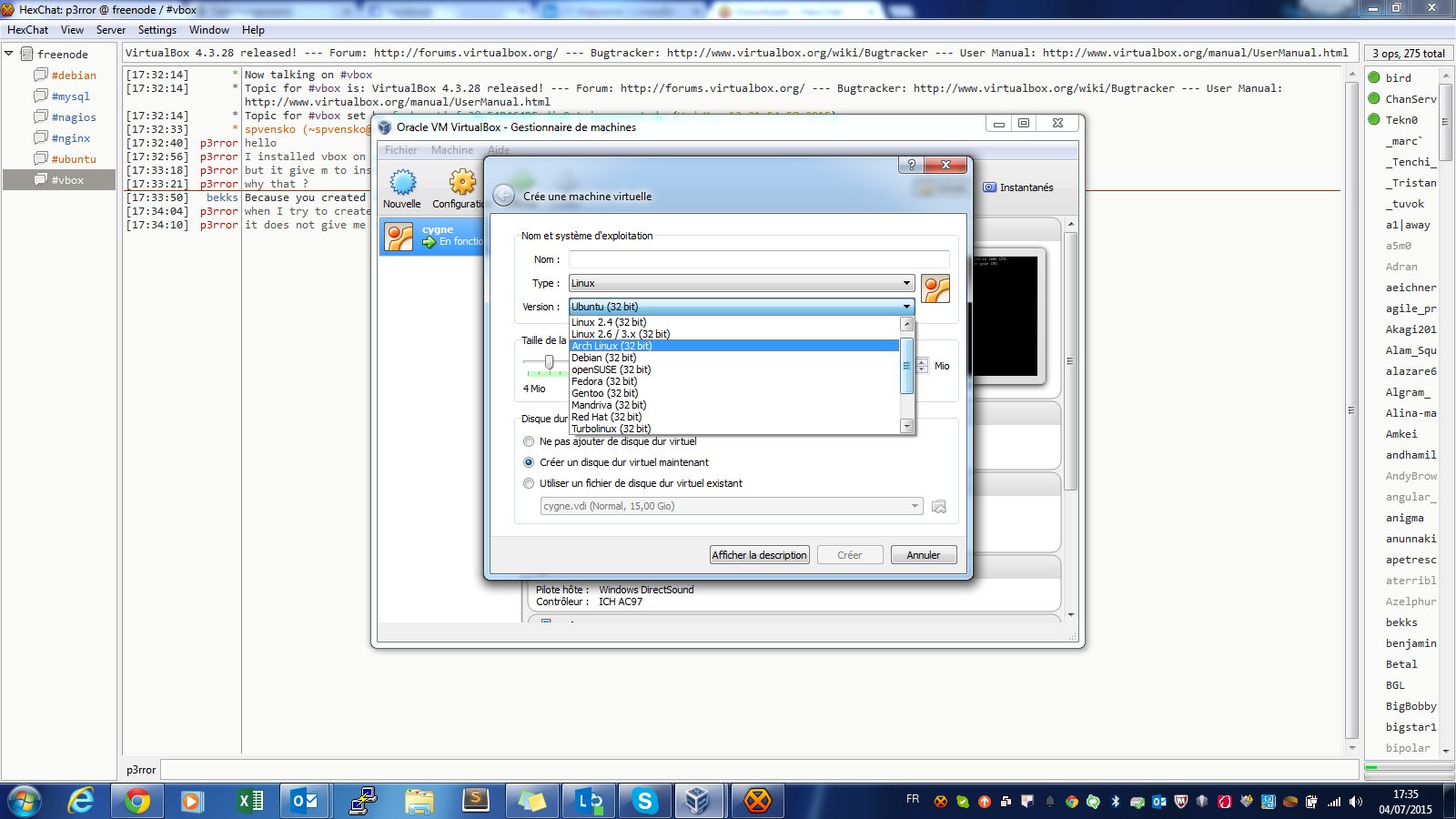Viewport: 1456px width, 819px height.
Task: Open Lync from the taskbar
Action: (x=589, y=801)
